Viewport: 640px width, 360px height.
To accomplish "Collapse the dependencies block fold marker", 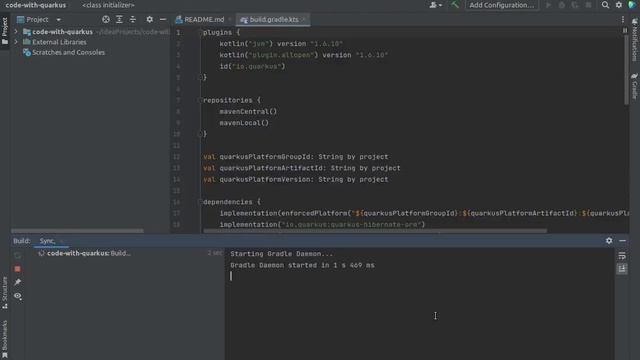I will click(x=200, y=202).
